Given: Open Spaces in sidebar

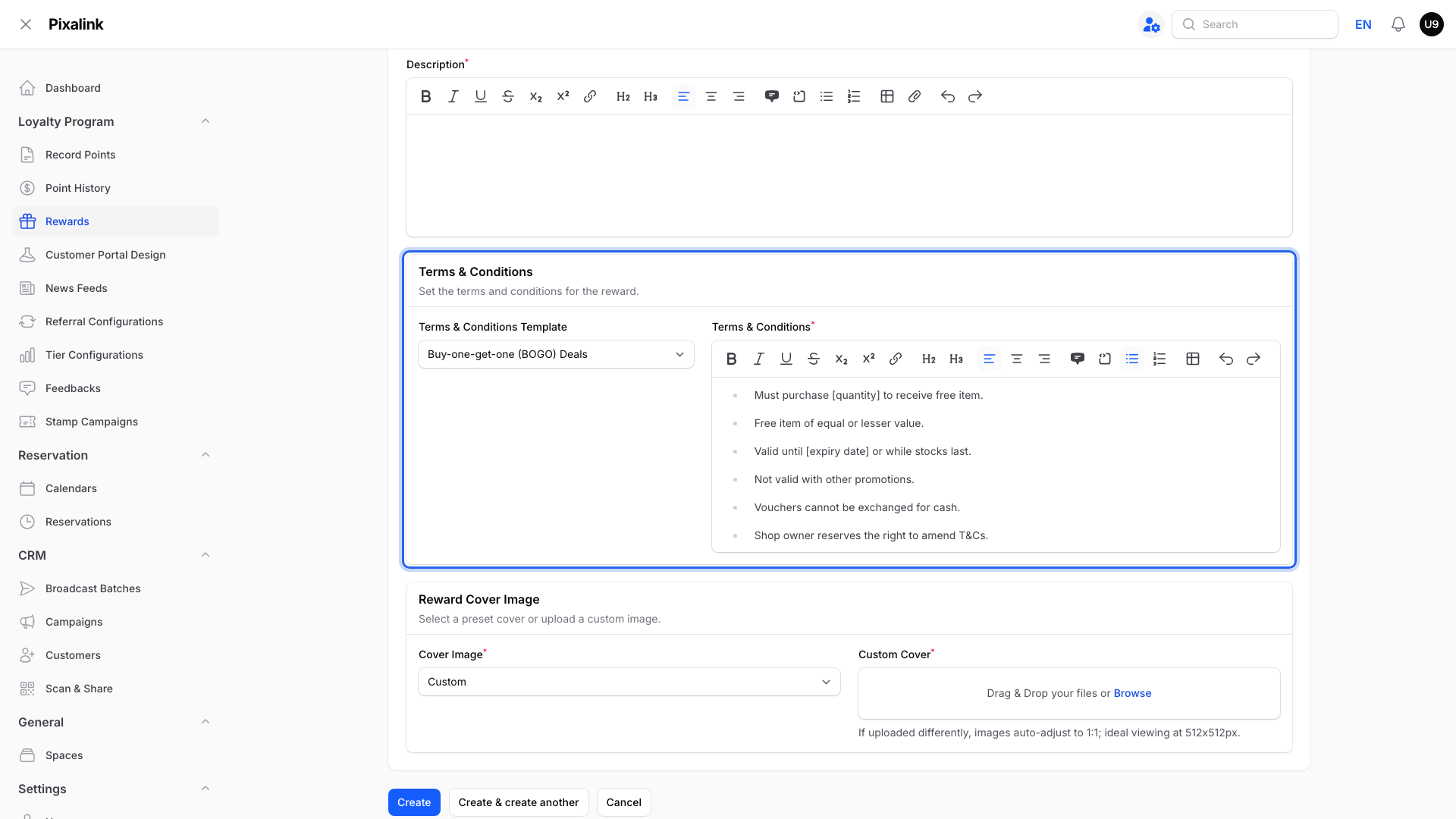Looking at the screenshot, I should [x=115, y=755].
